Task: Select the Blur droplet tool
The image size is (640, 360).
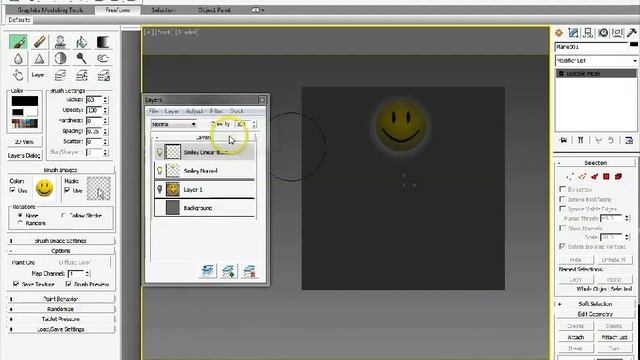Action: point(18,59)
